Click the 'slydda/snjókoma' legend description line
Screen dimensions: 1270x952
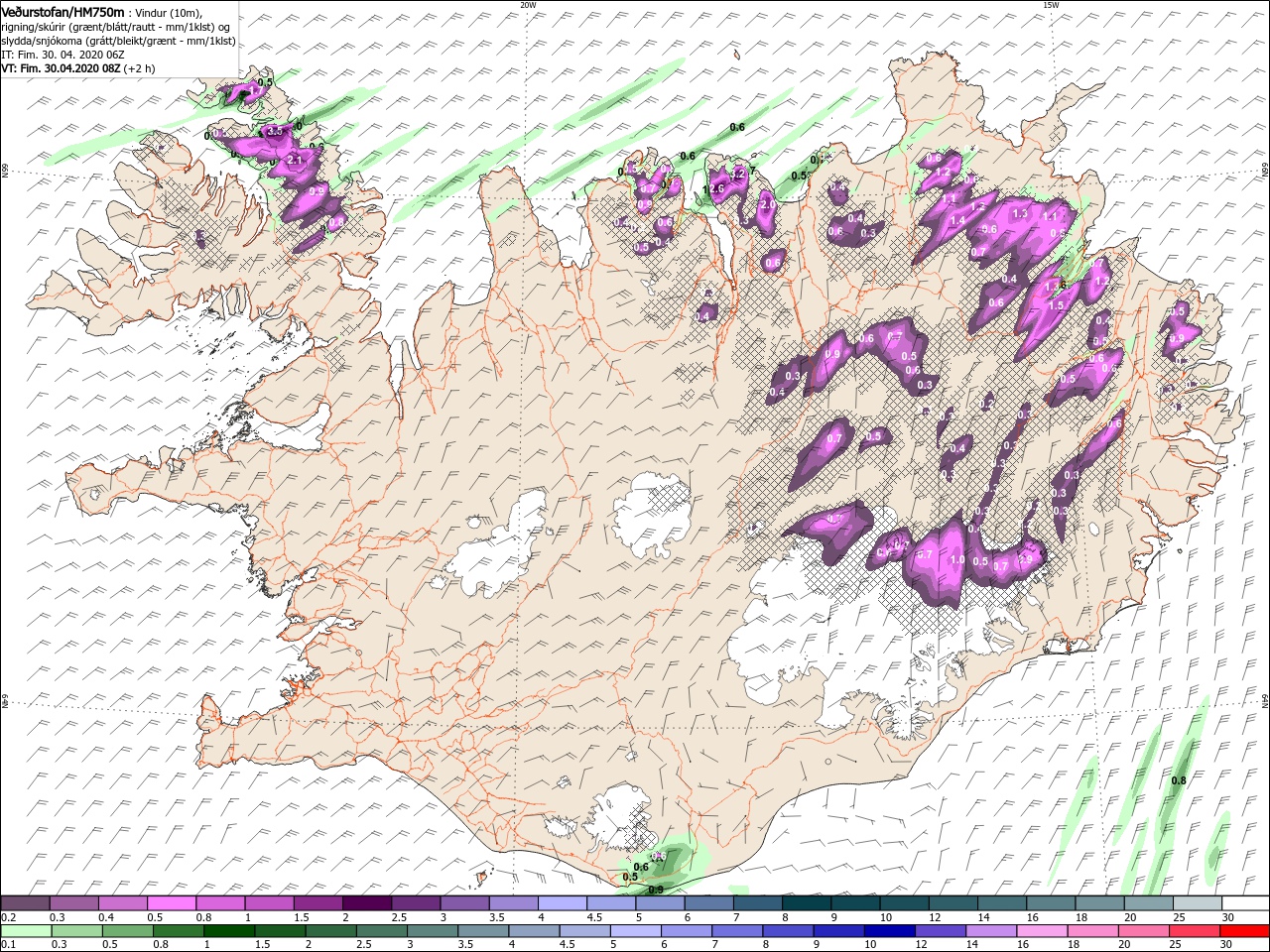[x=118, y=41]
